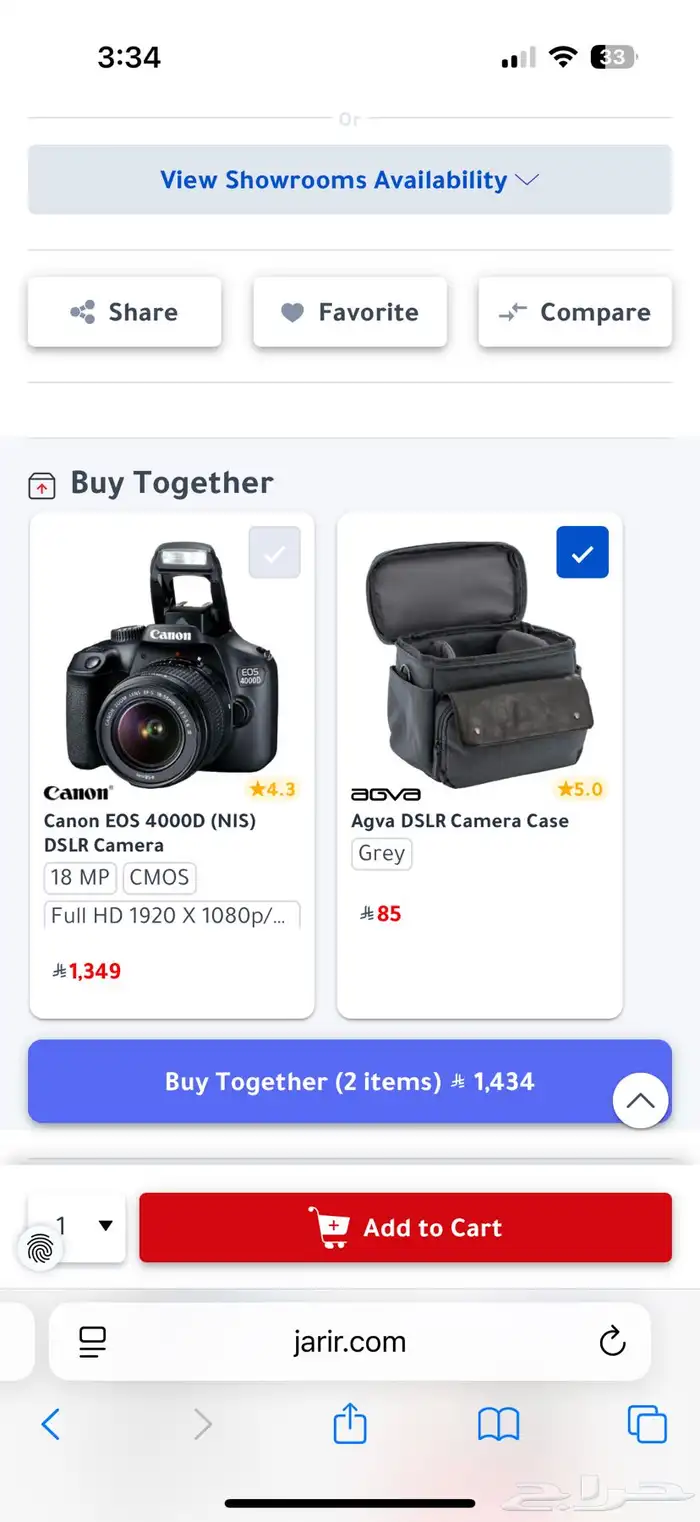
Task: Open Agva DSLR Camera Case title link
Action: coord(459,821)
